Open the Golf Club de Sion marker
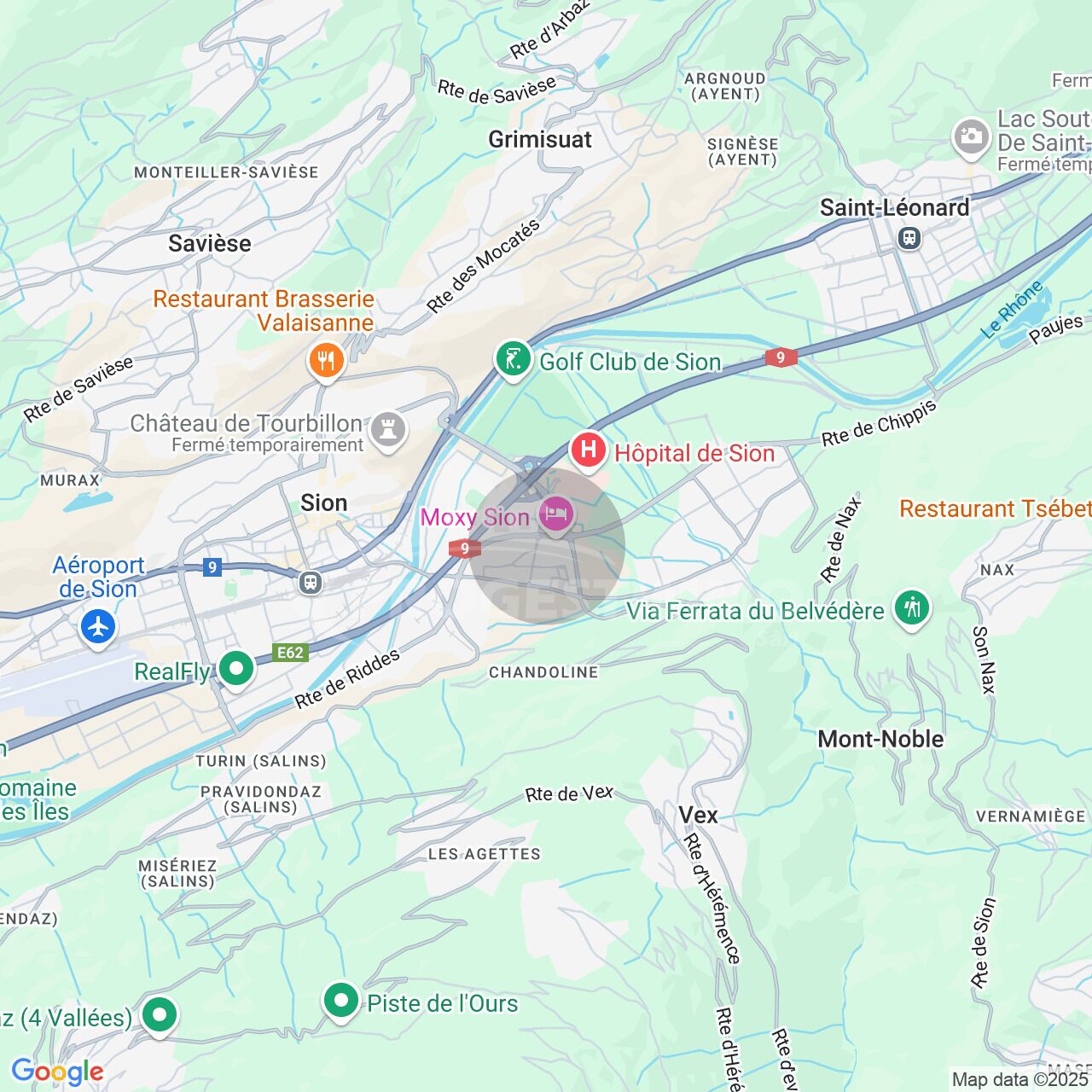The height and width of the screenshot is (1092, 1092). (x=513, y=360)
